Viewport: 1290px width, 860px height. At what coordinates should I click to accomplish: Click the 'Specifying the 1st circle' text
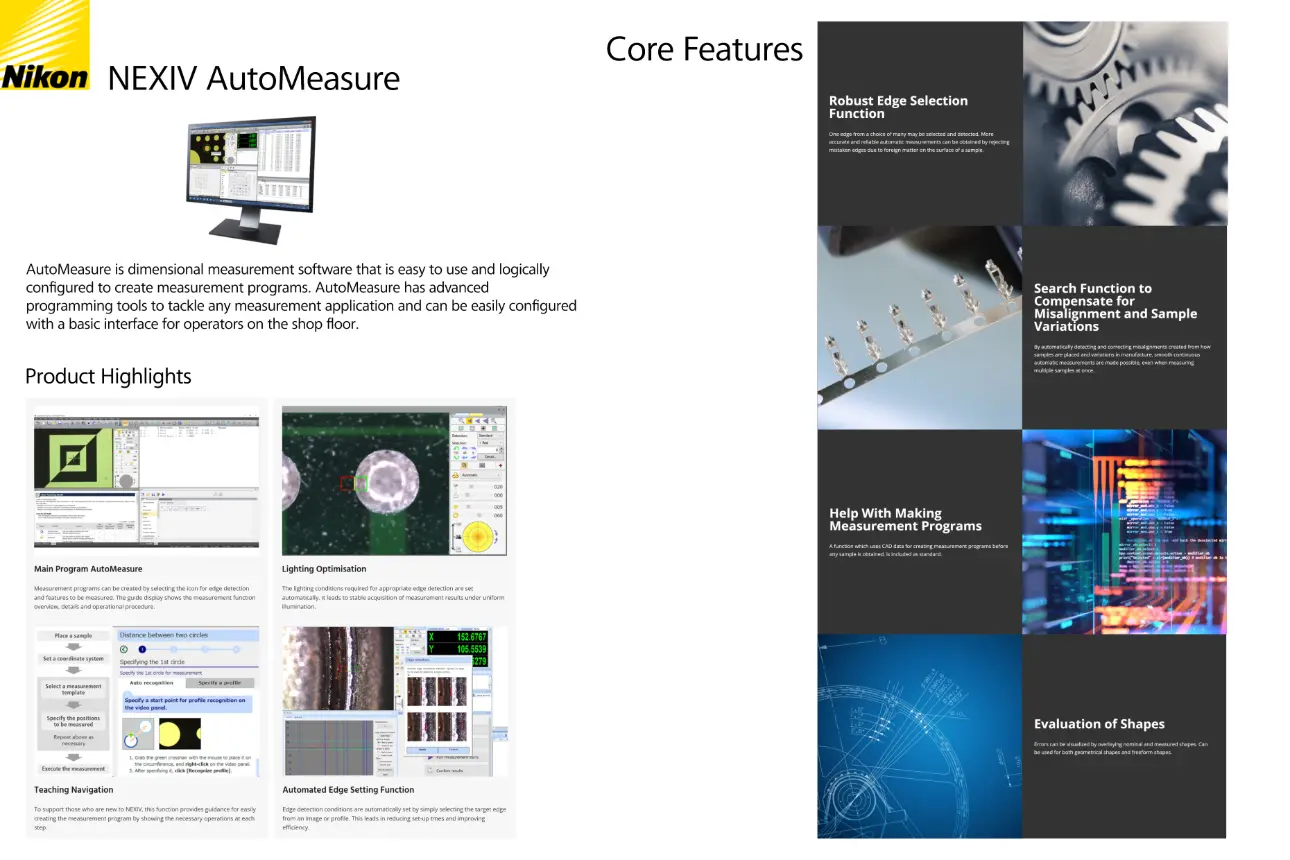point(152,662)
